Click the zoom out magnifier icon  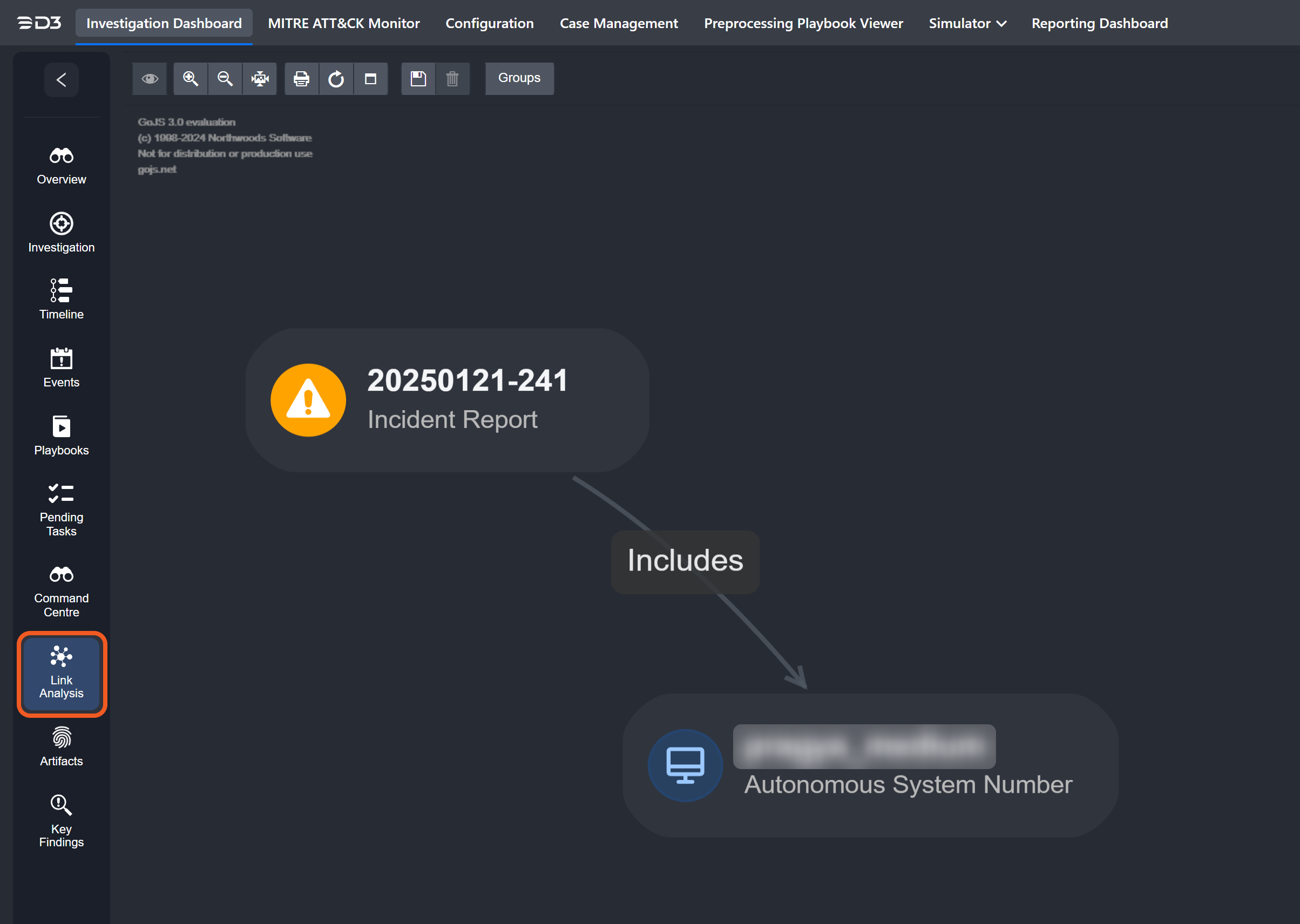[x=225, y=78]
